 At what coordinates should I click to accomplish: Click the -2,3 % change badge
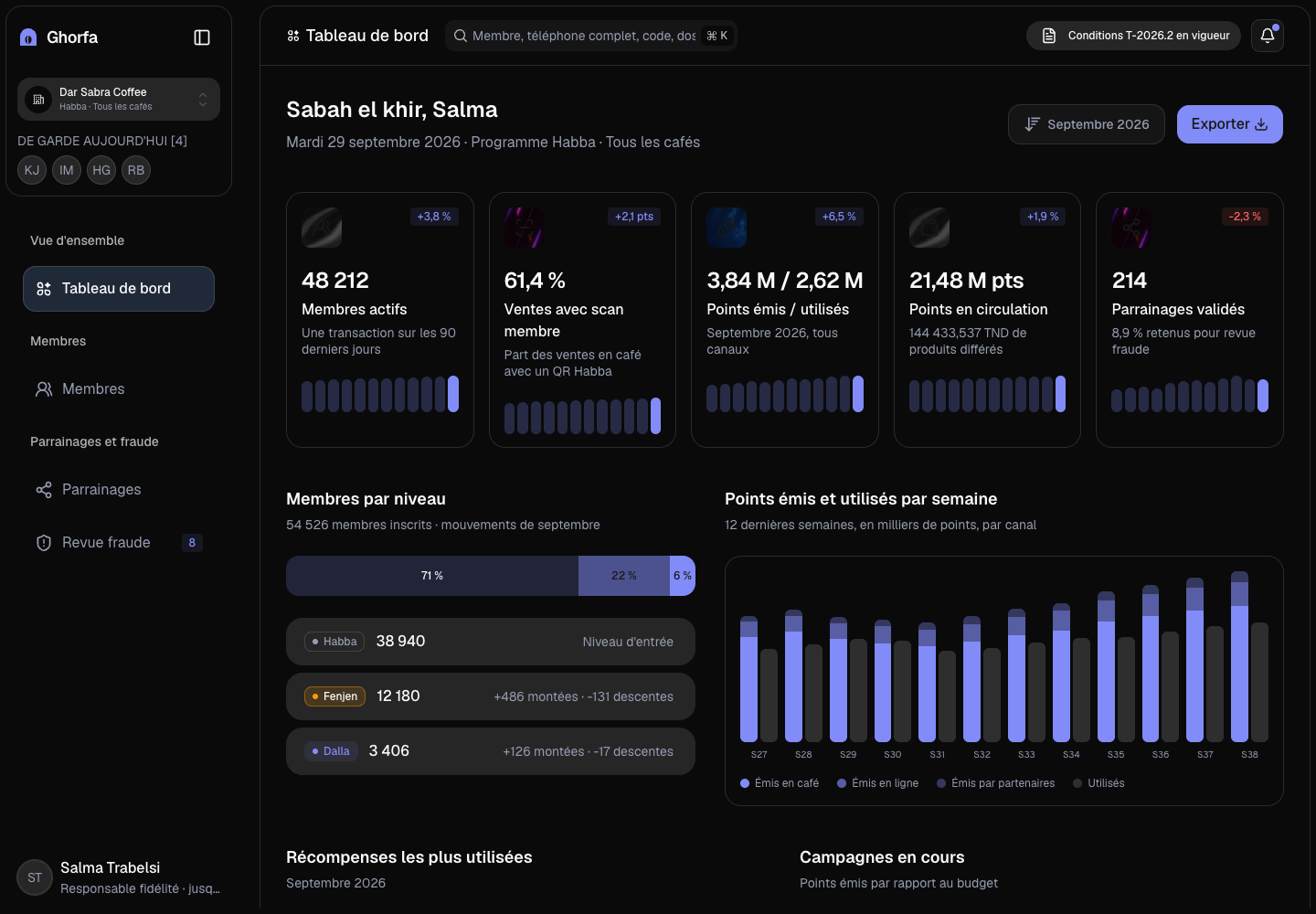pos(1245,217)
